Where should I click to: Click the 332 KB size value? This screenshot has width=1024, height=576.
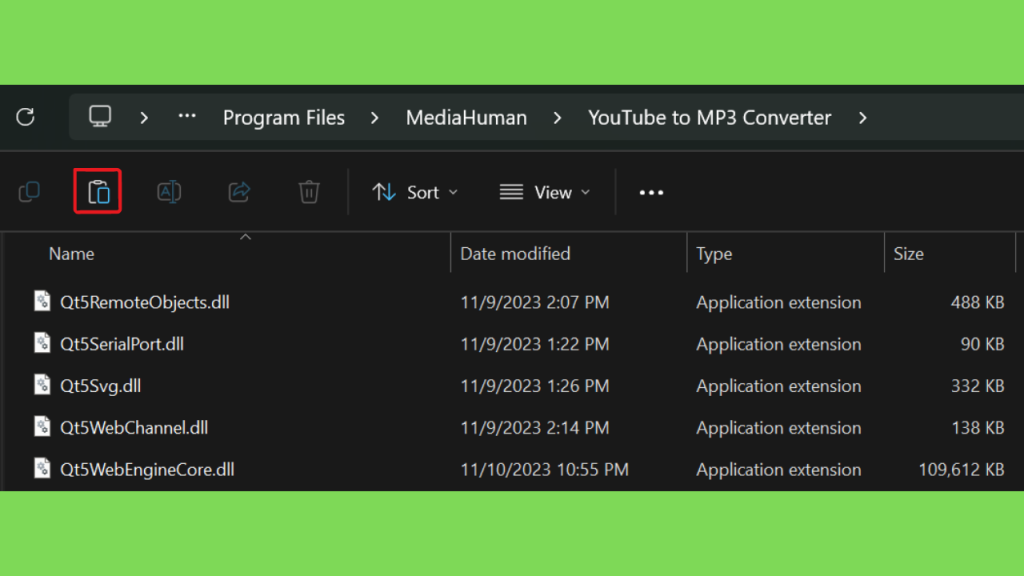[x=977, y=386]
